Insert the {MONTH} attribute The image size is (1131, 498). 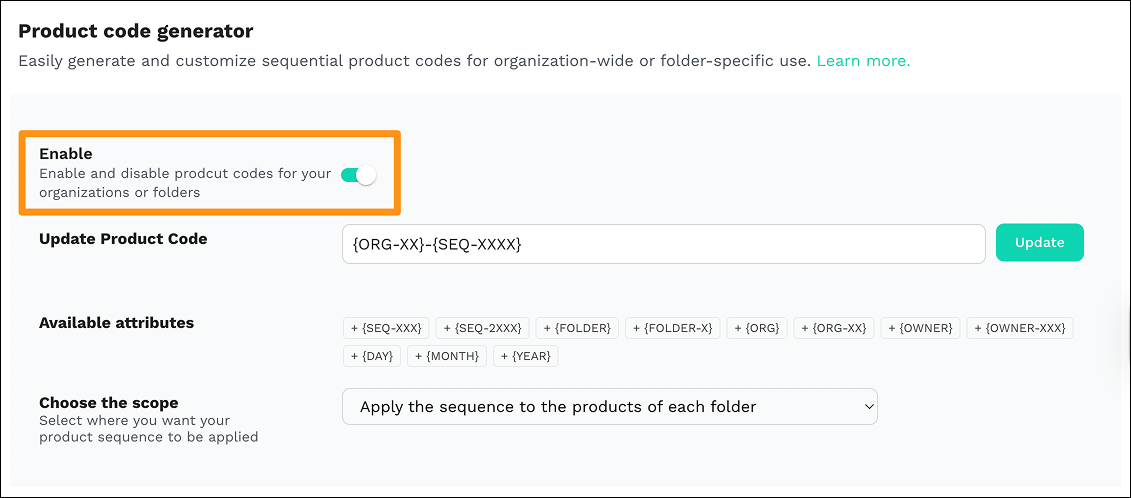click(447, 356)
